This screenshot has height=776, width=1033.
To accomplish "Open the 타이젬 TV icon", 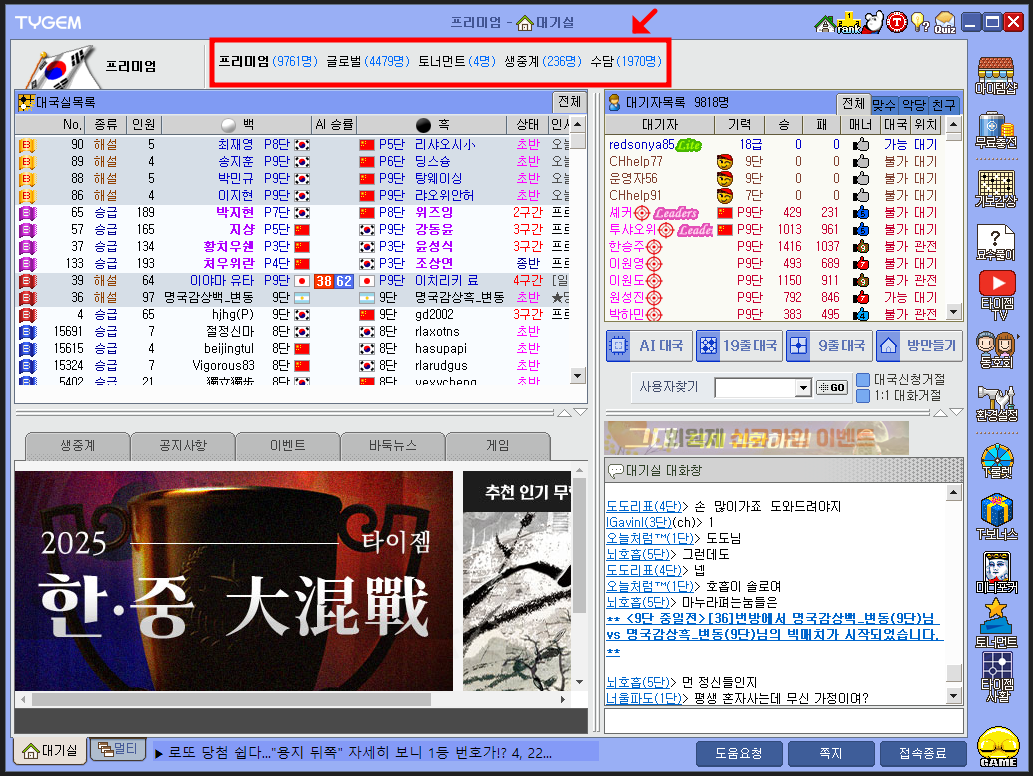I will point(996,295).
